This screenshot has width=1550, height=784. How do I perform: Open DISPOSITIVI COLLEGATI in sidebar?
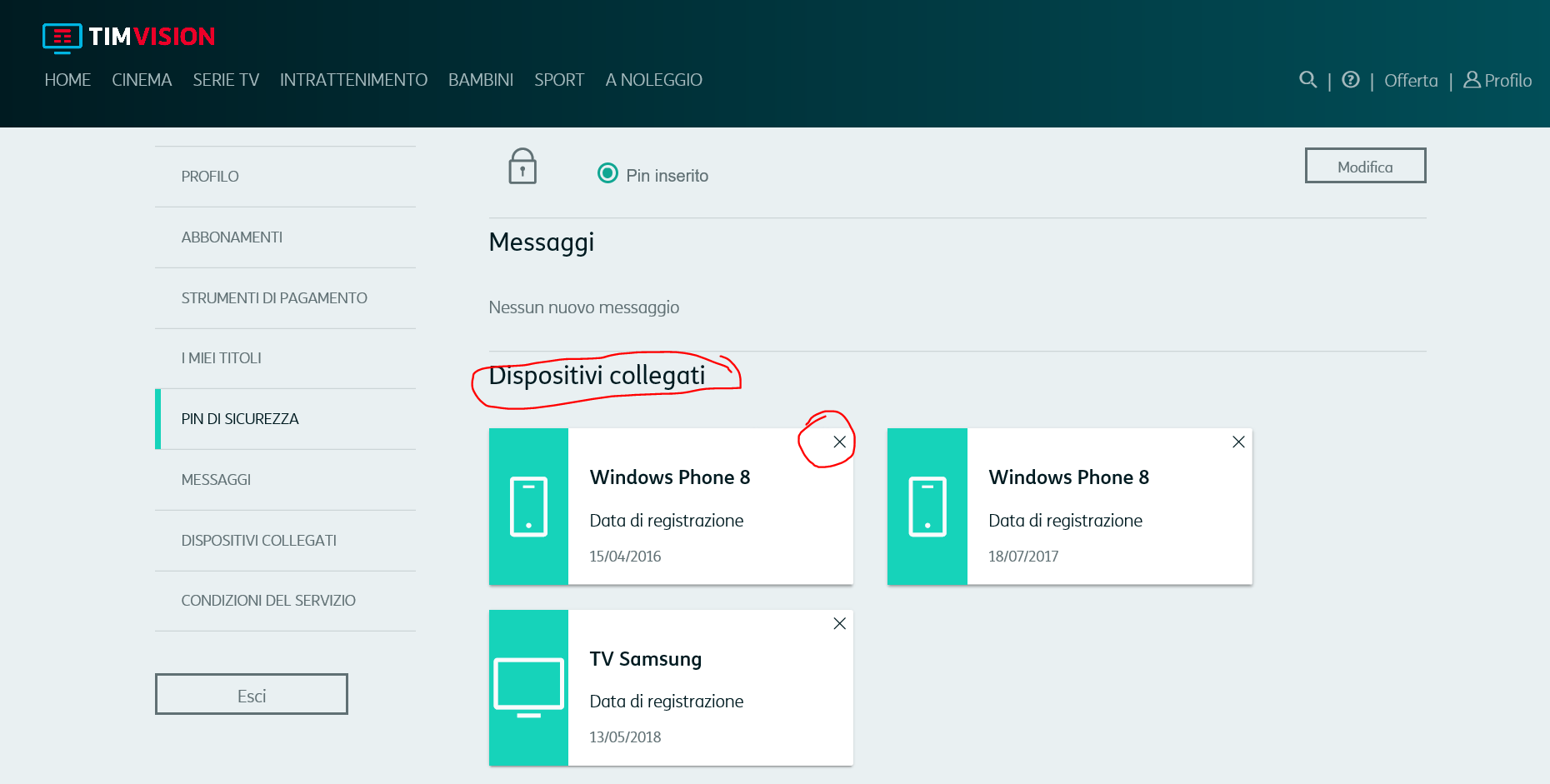pyautogui.click(x=259, y=541)
